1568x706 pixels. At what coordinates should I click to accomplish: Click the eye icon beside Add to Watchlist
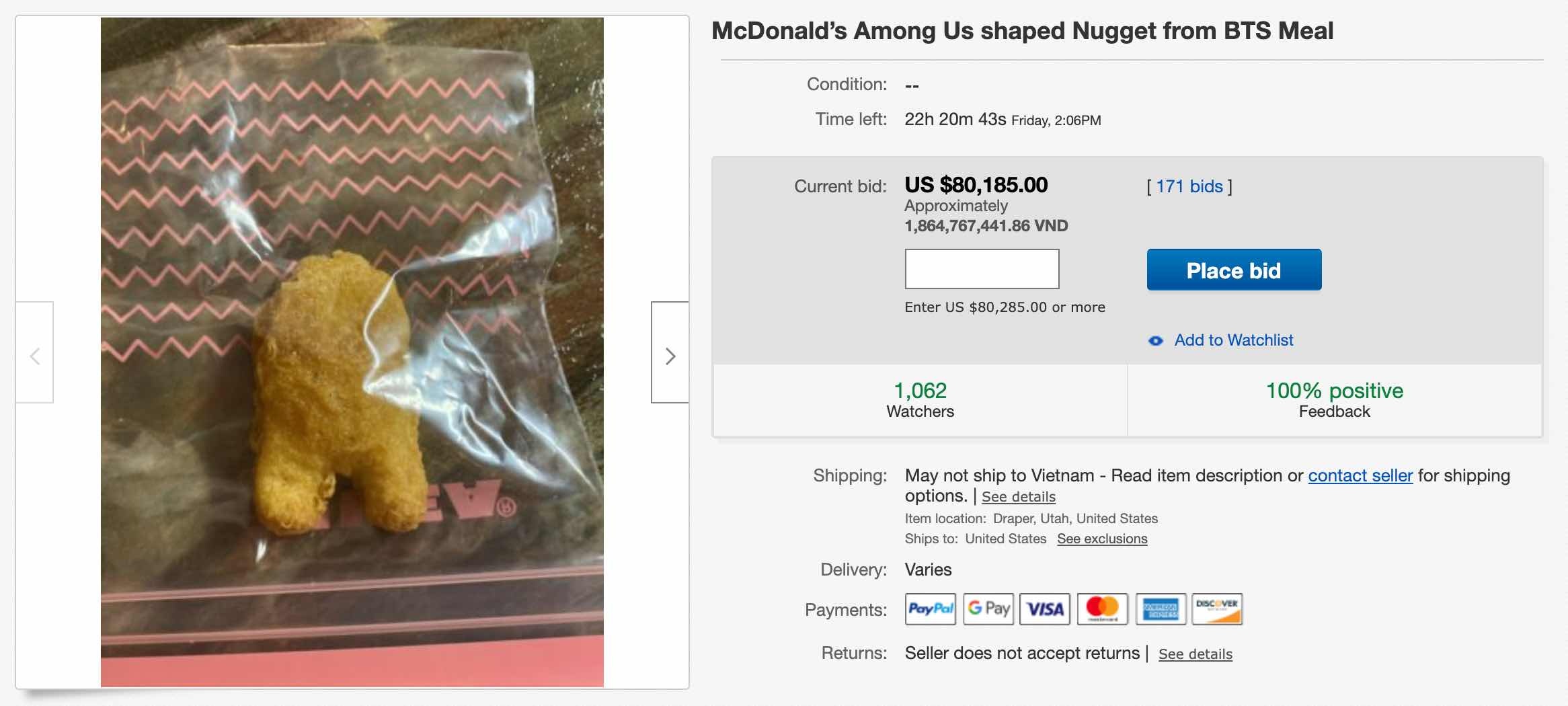[x=1155, y=341]
